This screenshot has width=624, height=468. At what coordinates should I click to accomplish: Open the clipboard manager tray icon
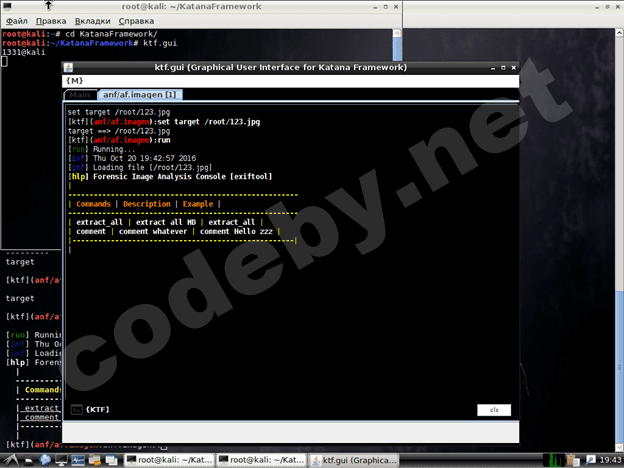(x=573, y=460)
